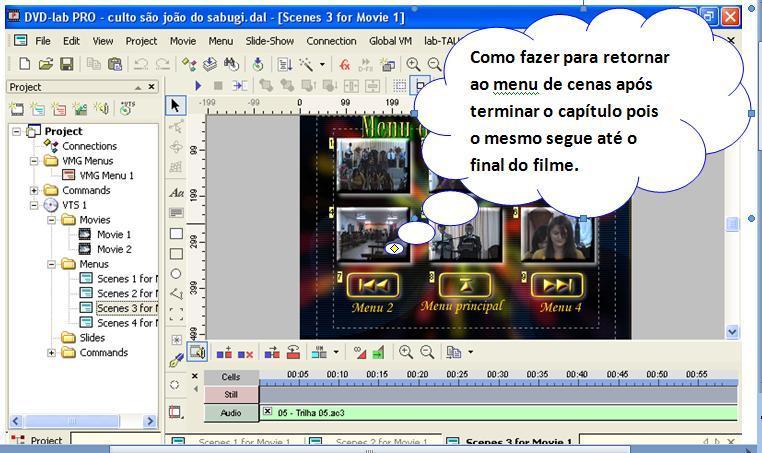
Task: Select the pen nib drawing tool
Action: pyautogui.click(x=176, y=360)
